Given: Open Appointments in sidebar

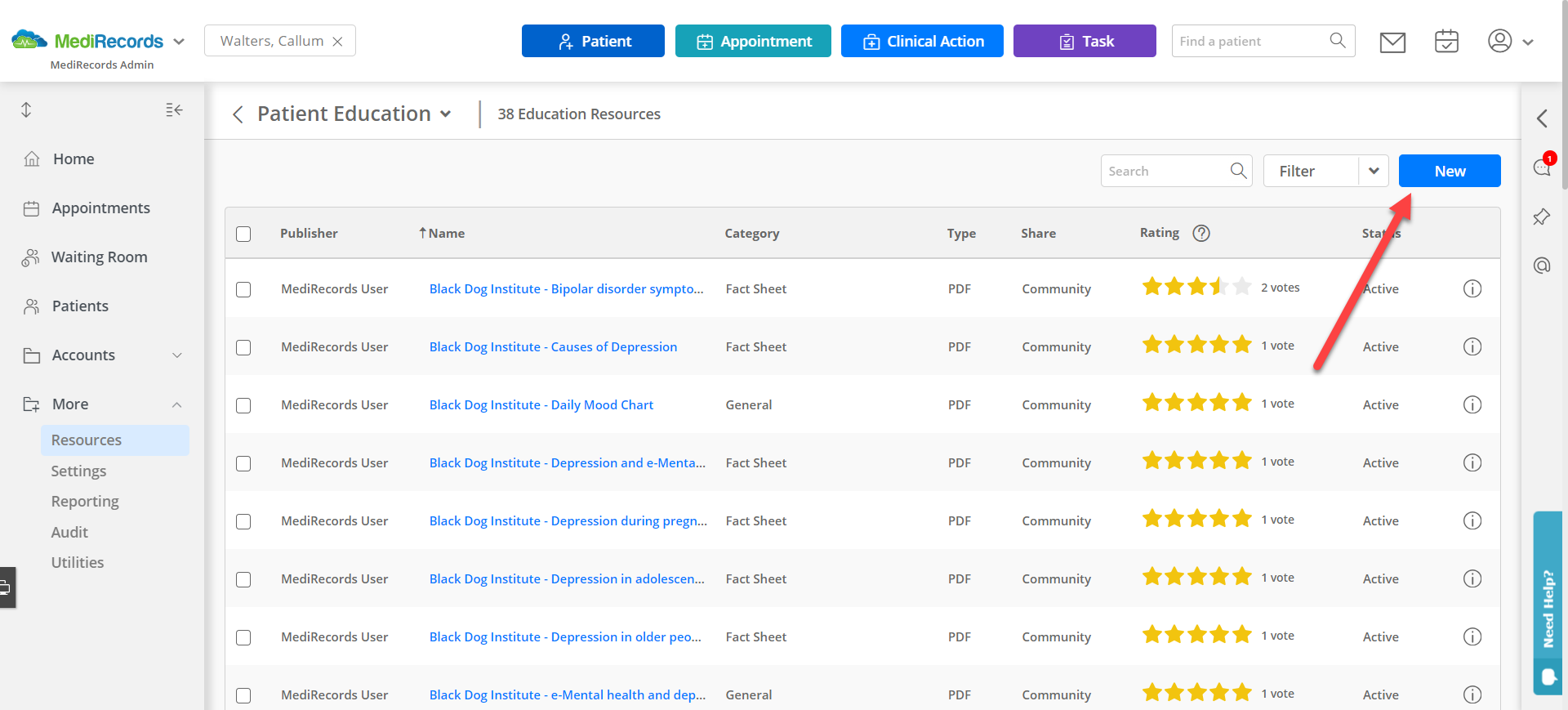Looking at the screenshot, I should pyautogui.click(x=100, y=208).
